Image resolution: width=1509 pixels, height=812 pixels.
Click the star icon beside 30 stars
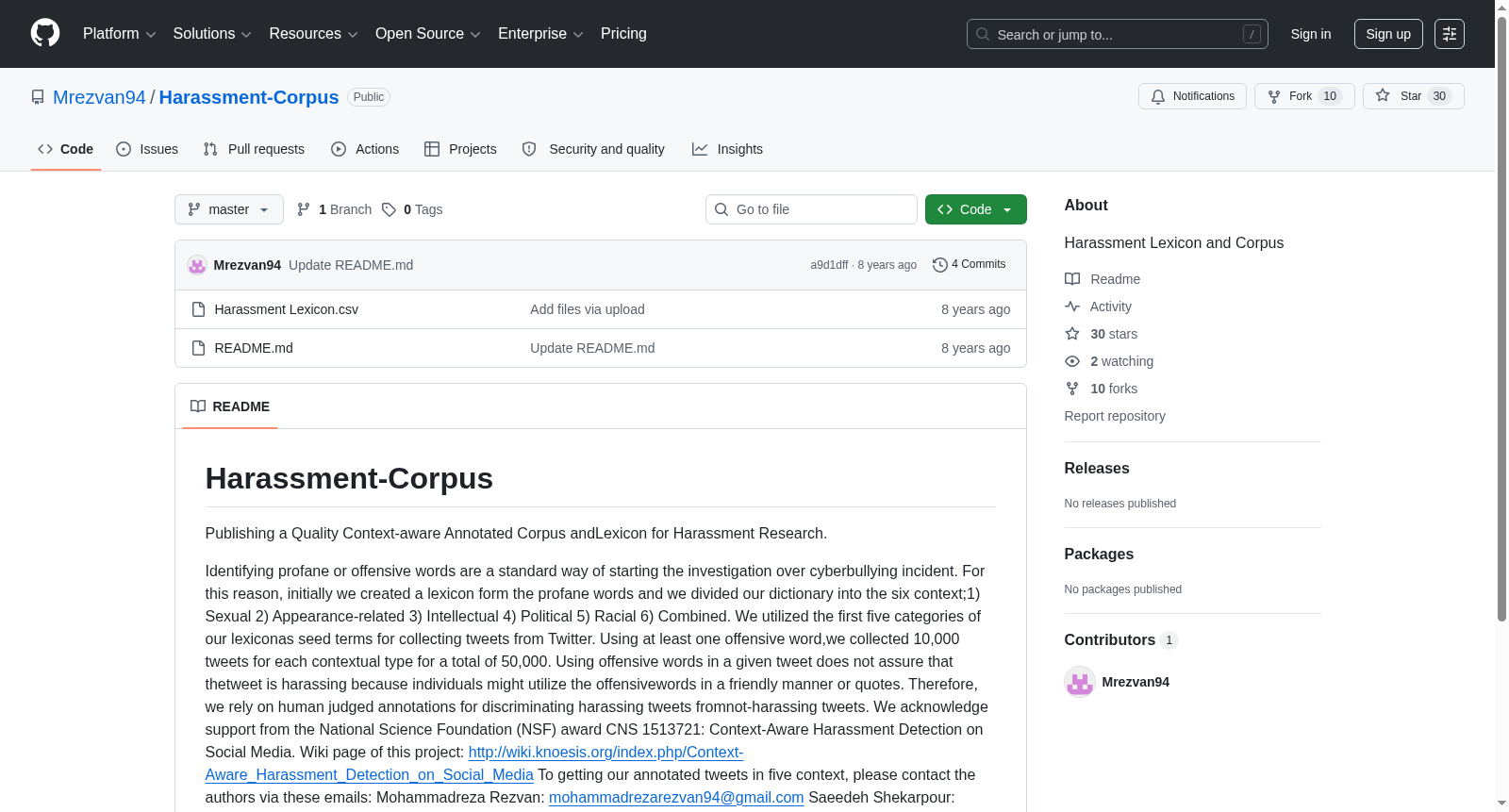coord(1072,334)
